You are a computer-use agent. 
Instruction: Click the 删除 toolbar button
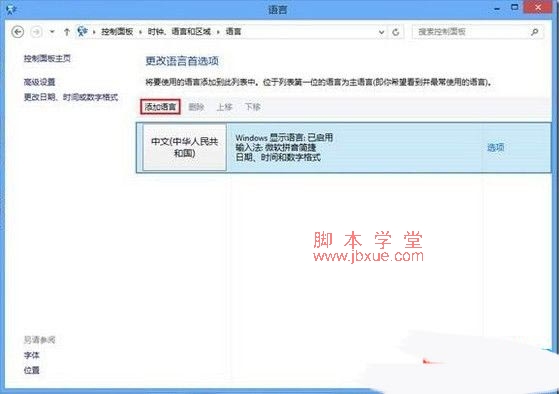[x=196, y=107]
